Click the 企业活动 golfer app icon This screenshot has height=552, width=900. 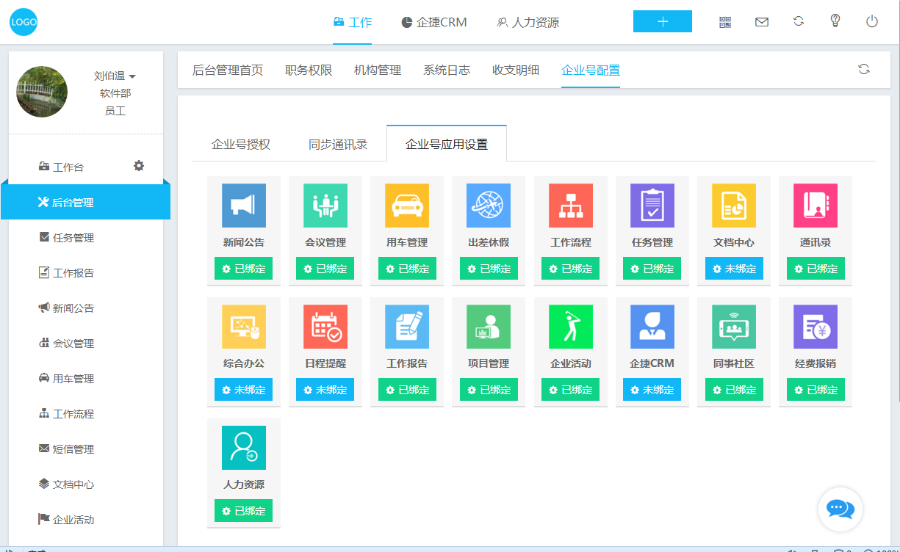[x=571, y=327]
